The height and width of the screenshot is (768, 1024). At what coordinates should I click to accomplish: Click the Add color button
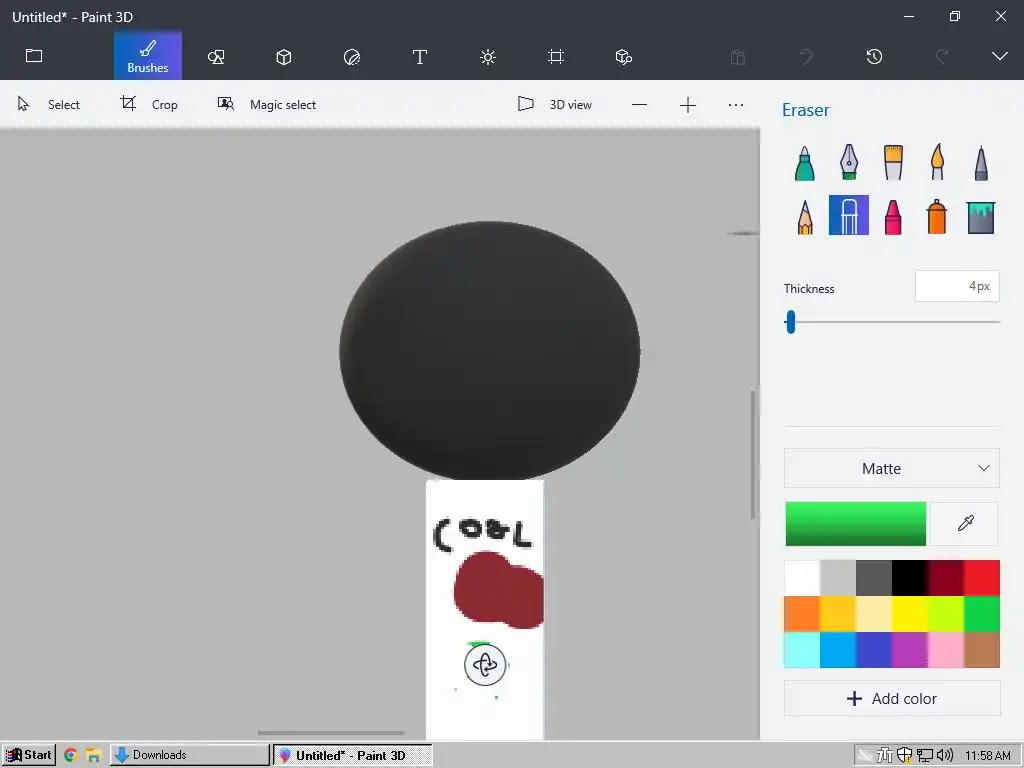coord(891,699)
